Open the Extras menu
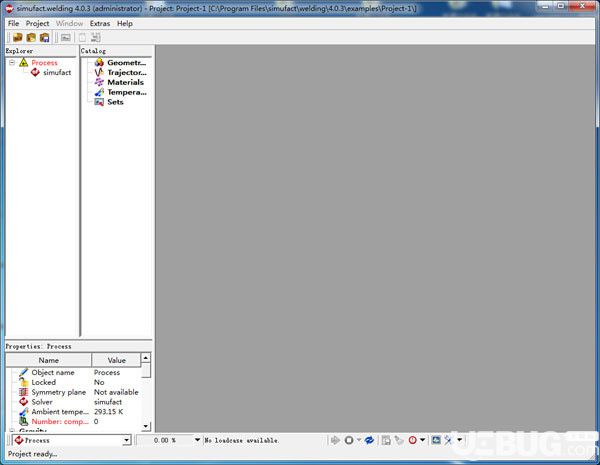 100,23
